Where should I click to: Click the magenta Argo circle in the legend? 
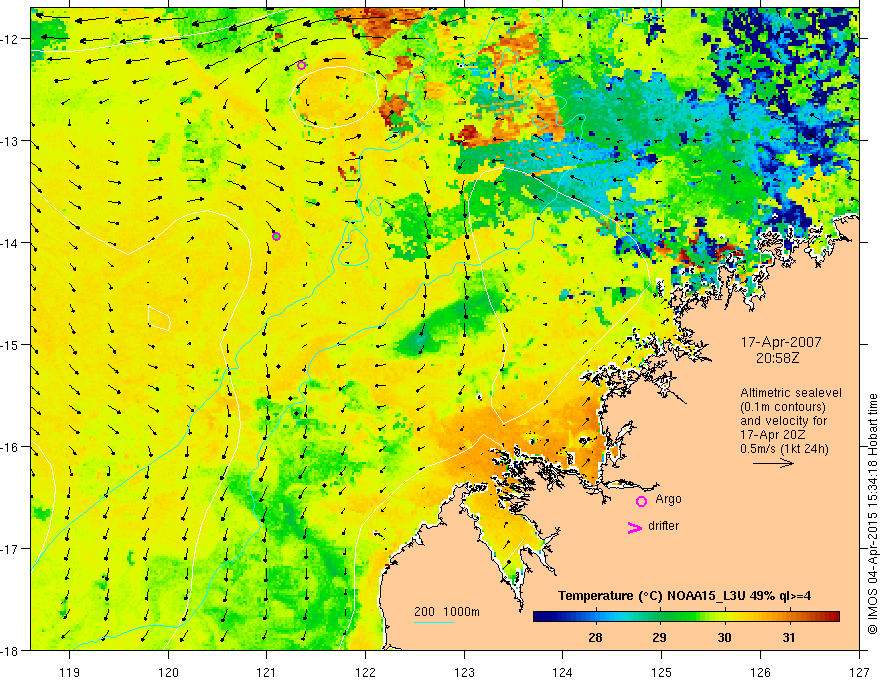click(x=641, y=501)
